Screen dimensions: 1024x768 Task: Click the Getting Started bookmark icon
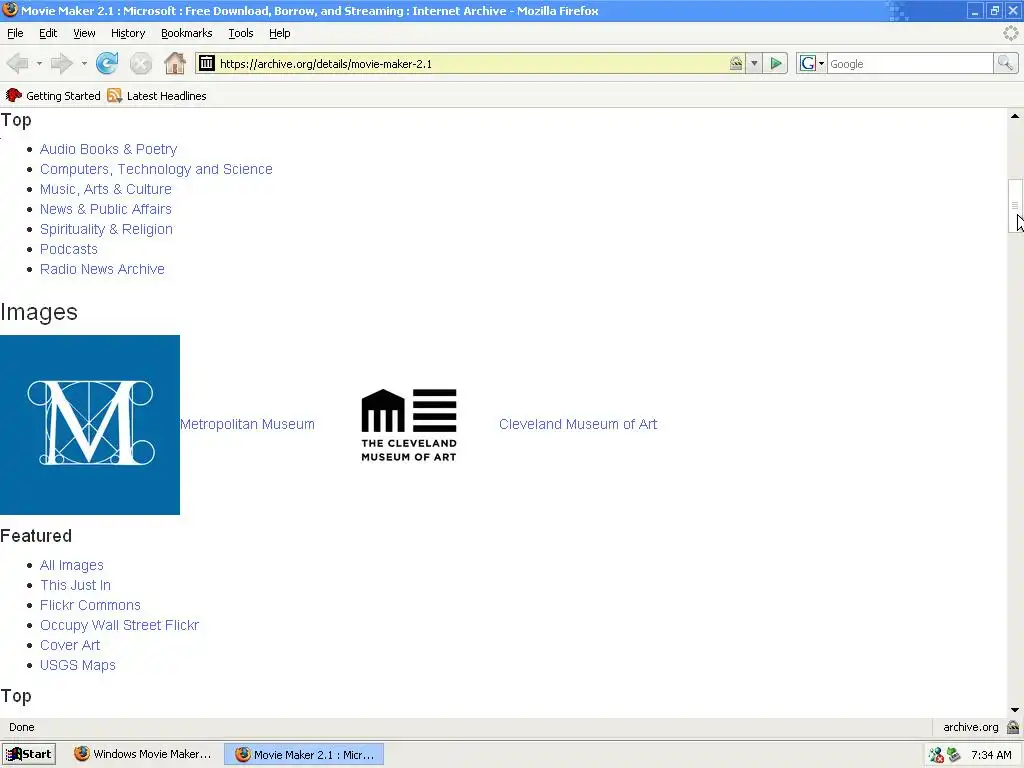click(x=14, y=95)
